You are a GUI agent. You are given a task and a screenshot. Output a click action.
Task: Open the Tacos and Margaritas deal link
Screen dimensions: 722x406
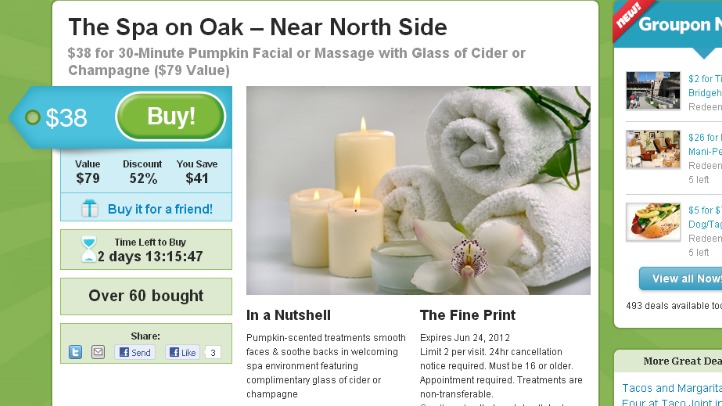tap(672, 388)
